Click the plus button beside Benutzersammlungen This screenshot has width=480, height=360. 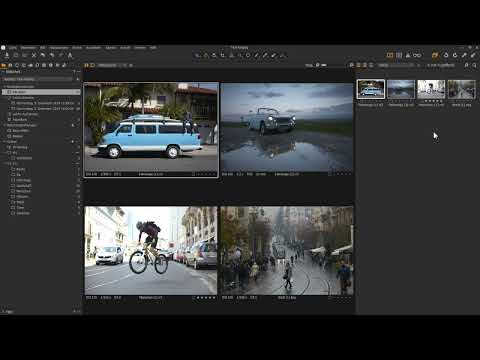tap(73, 125)
